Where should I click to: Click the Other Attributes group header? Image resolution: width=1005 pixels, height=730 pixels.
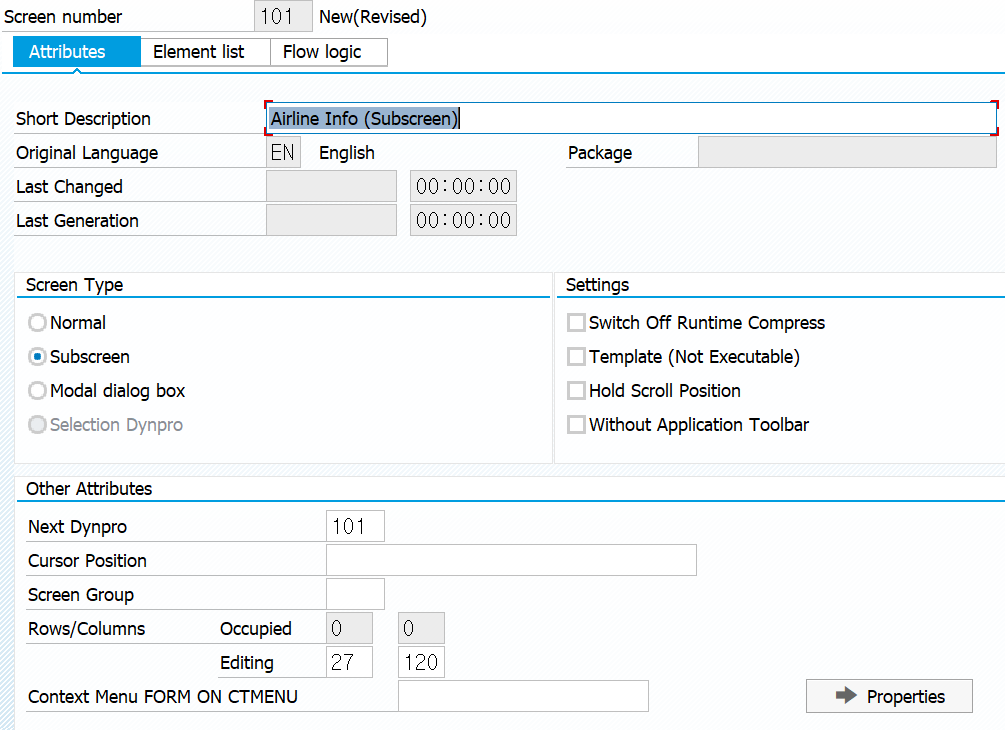(89, 488)
